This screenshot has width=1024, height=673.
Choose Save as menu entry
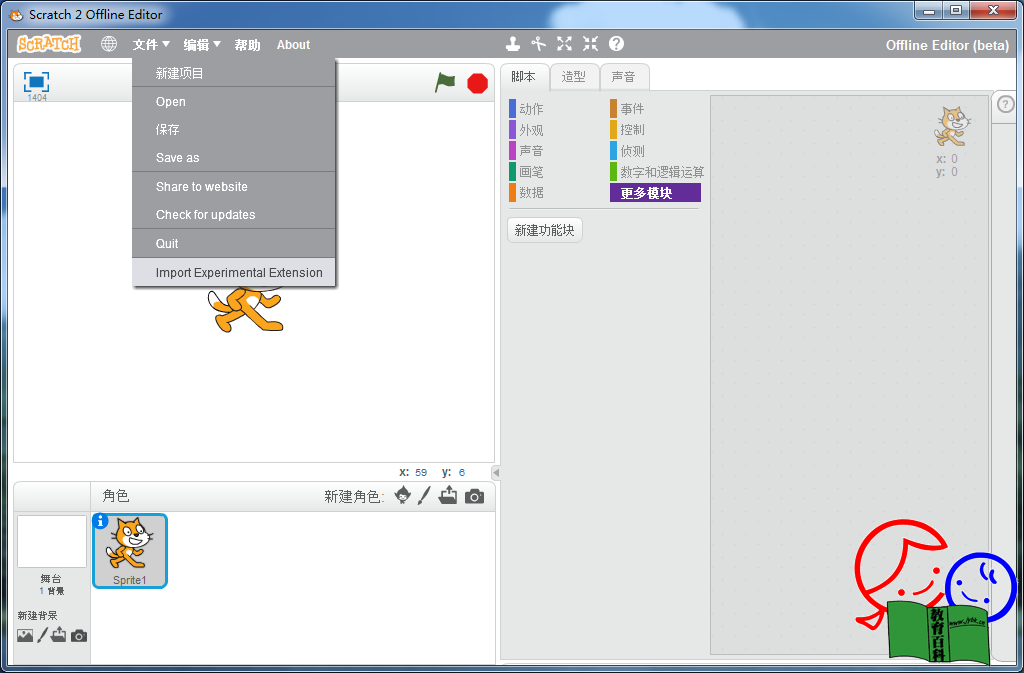[x=234, y=157]
